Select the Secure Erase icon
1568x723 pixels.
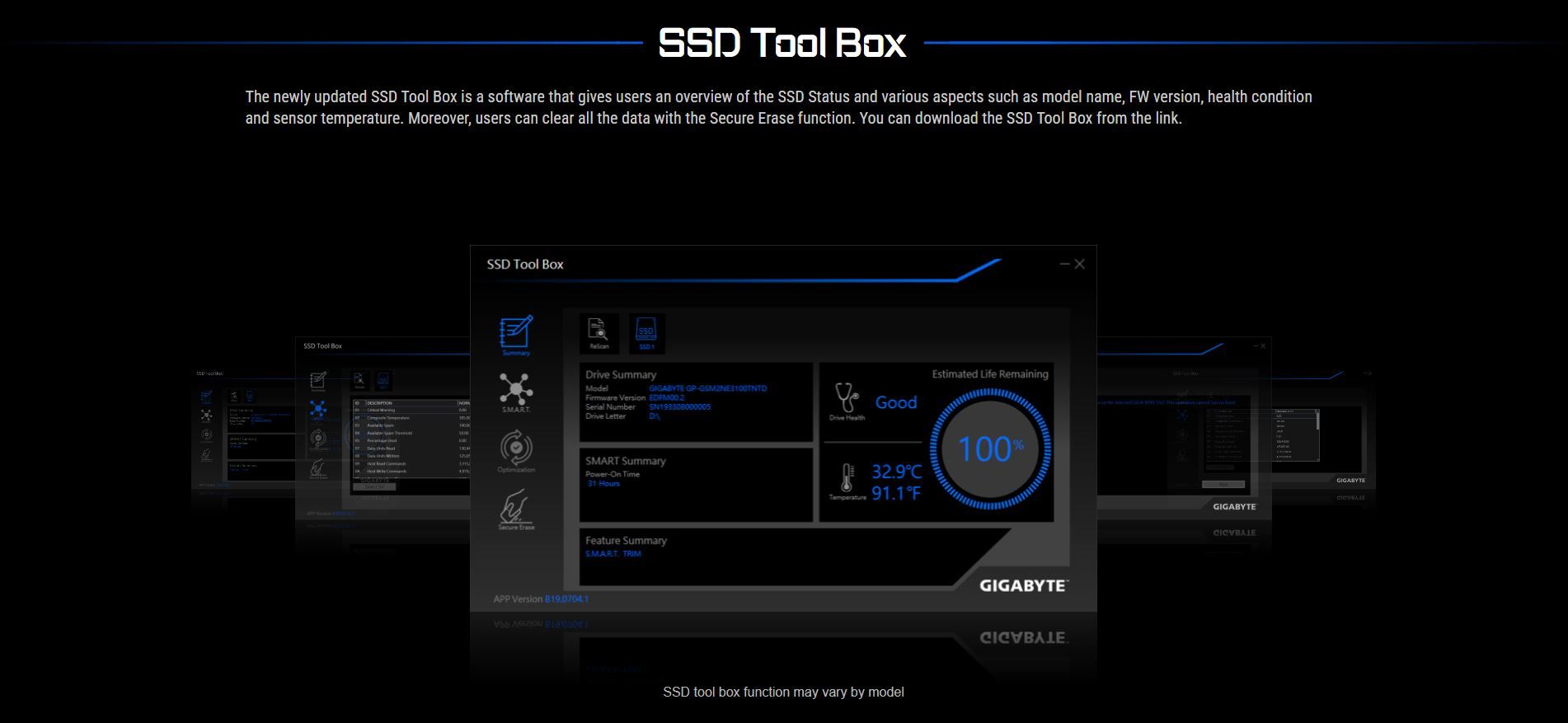point(516,508)
